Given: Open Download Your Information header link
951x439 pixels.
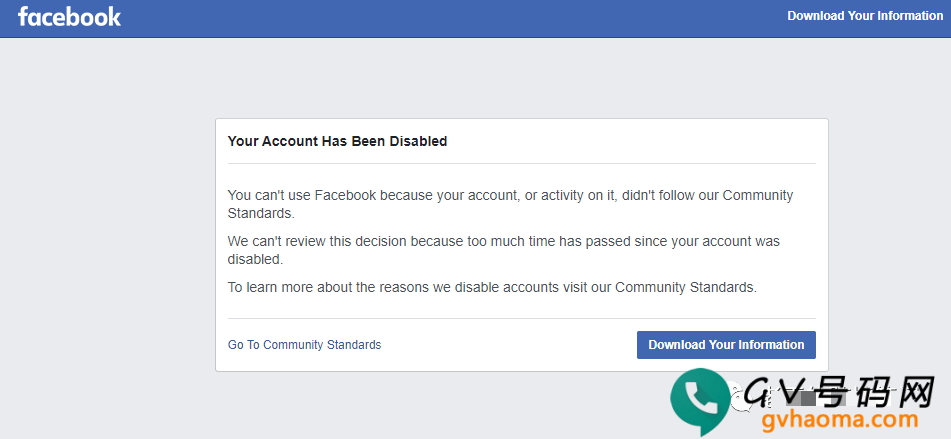Looking at the screenshot, I should [x=865, y=16].
